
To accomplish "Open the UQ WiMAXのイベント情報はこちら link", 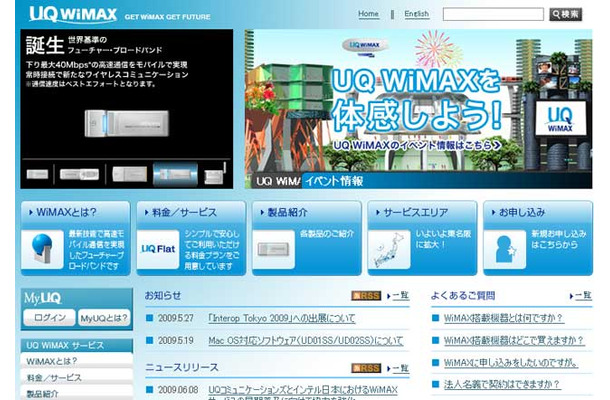I will click(x=417, y=146).
